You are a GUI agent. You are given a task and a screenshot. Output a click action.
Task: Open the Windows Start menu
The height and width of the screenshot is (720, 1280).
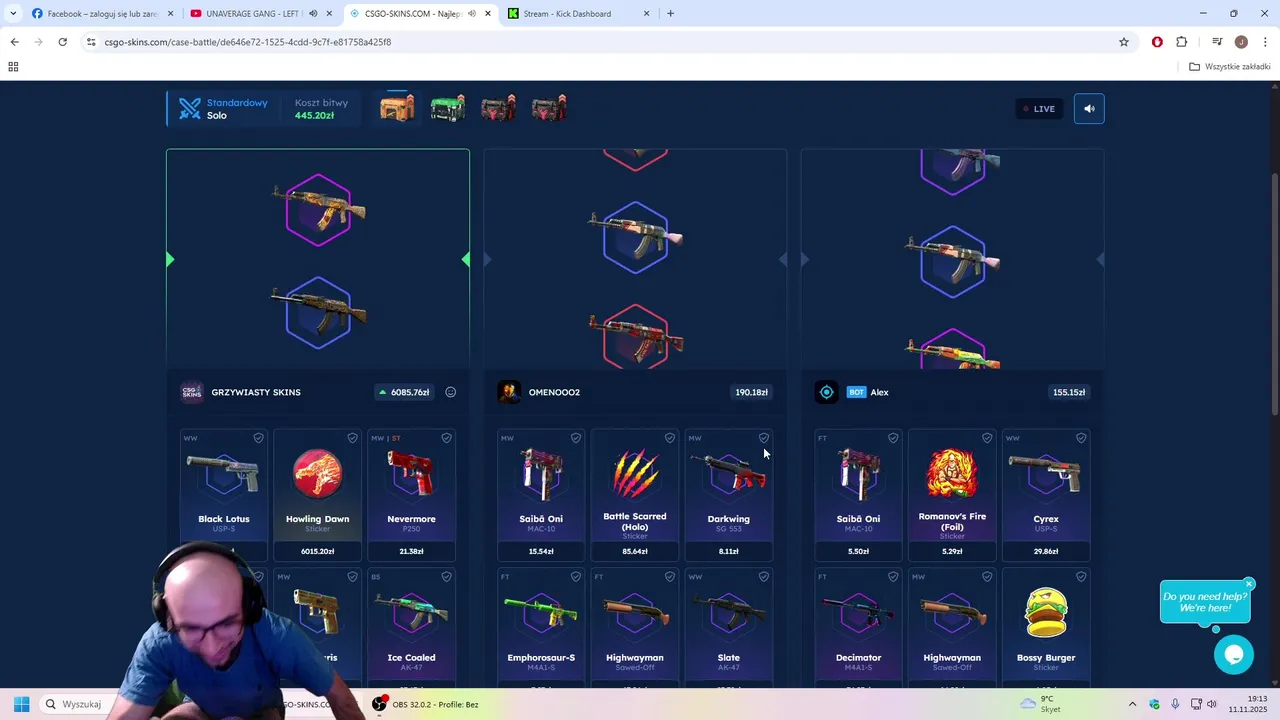(x=21, y=704)
